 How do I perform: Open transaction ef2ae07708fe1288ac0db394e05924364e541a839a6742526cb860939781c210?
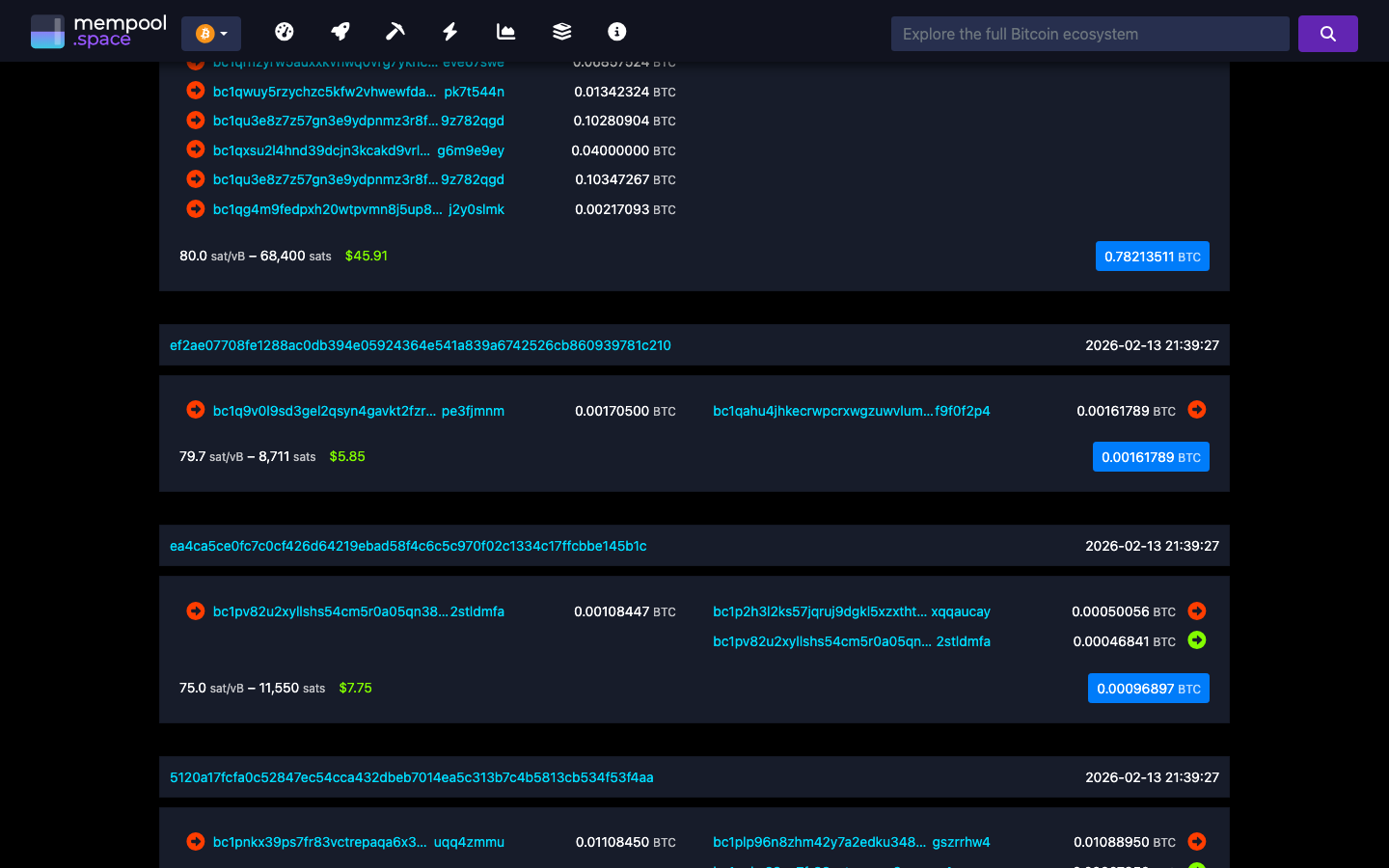(x=422, y=344)
